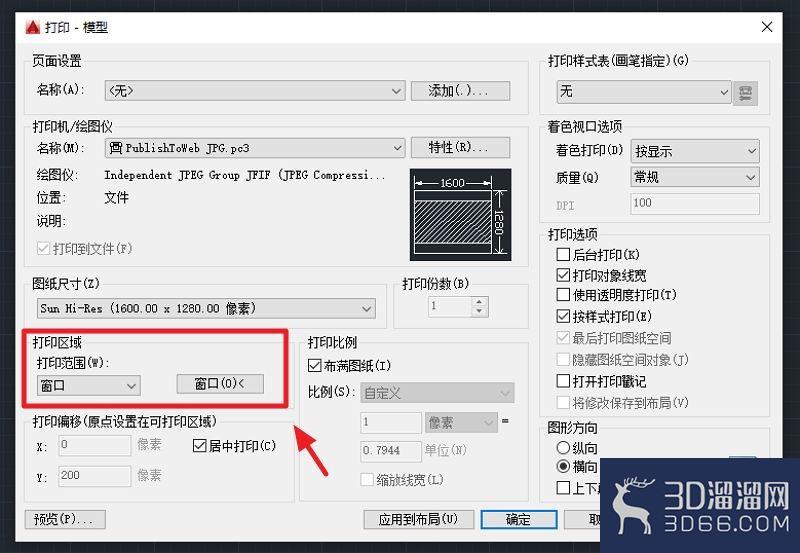Image resolution: width=800 pixels, height=553 pixels.
Task: Toggle 后台打印(K) checkbox
Action: coord(563,254)
